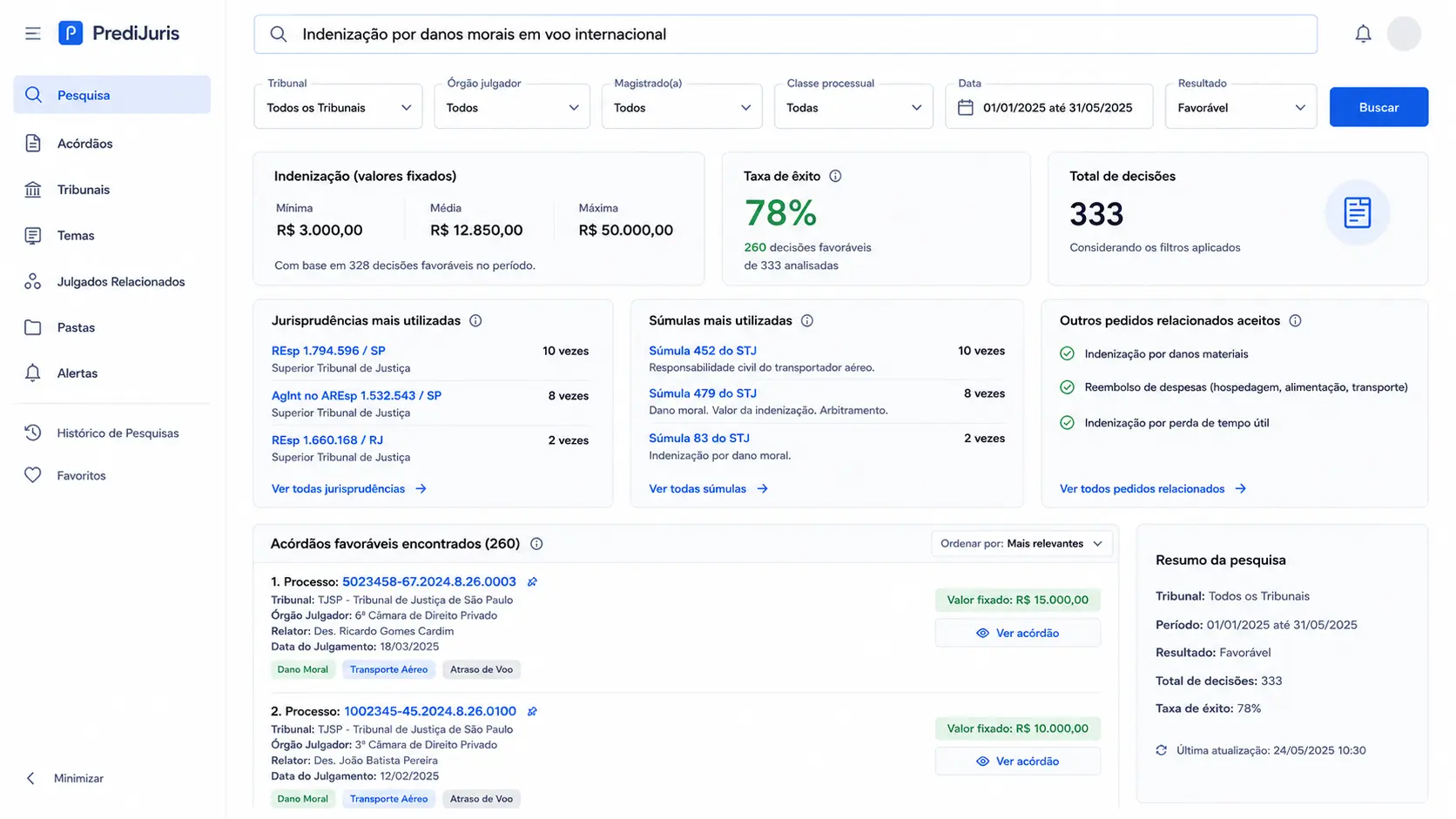View acórdão for Valor fixado R$ 10.000,00

[x=1018, y=762]
